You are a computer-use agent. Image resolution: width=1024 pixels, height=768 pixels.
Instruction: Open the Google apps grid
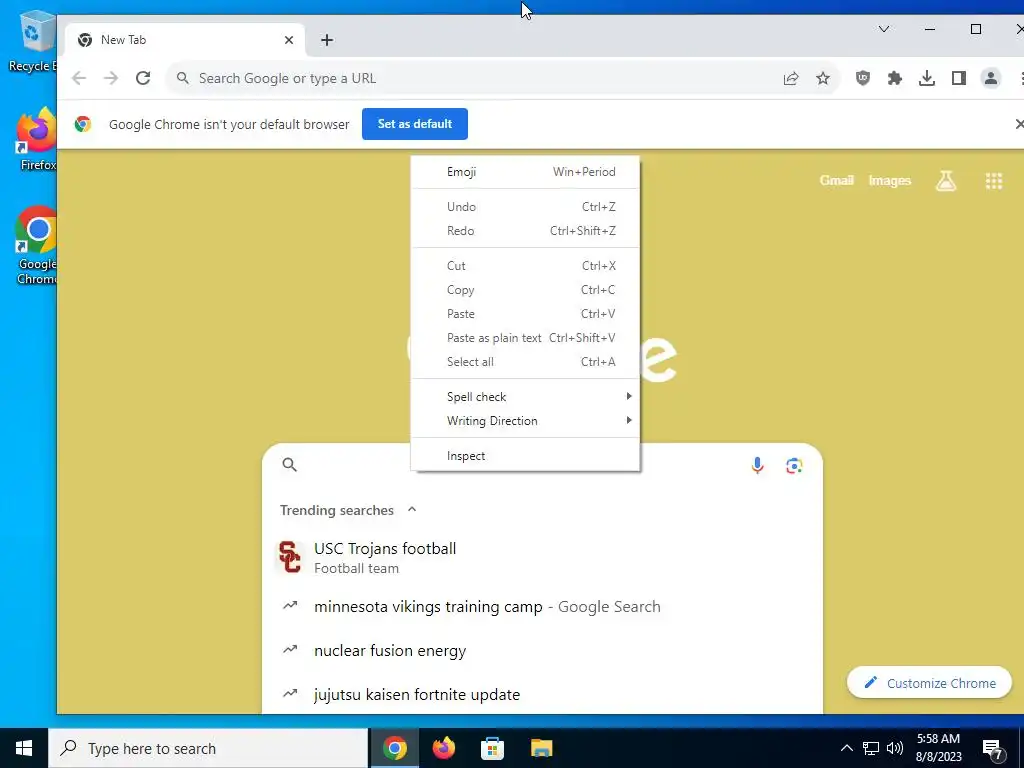tap(993, 181)
